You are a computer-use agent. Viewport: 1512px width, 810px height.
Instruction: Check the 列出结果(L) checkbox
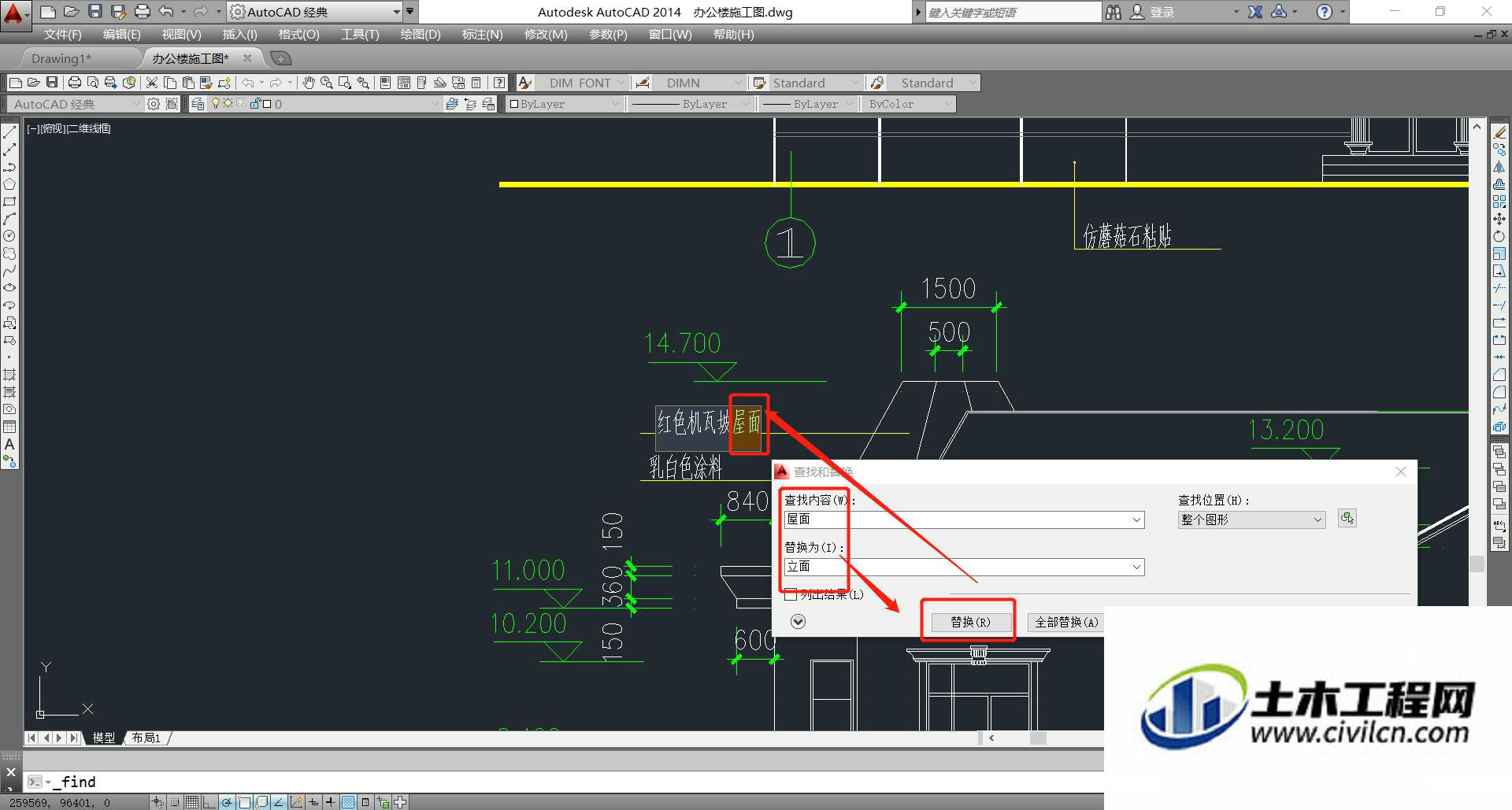click(791, 595)
